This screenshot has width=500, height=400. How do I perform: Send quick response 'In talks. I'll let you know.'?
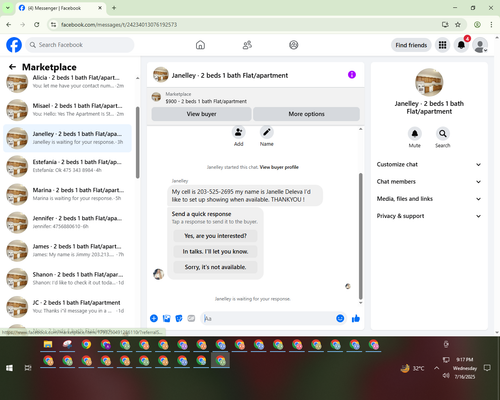coord(215,251)
